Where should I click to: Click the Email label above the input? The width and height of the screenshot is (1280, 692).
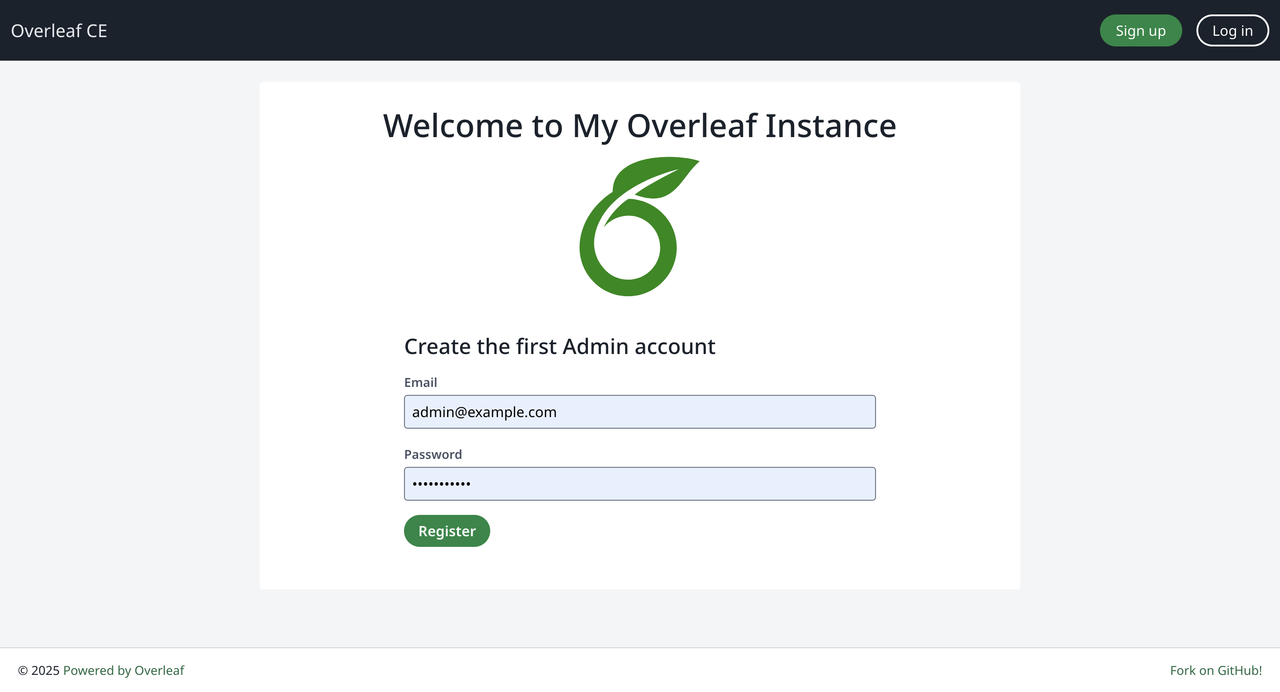tap(420, 382)
